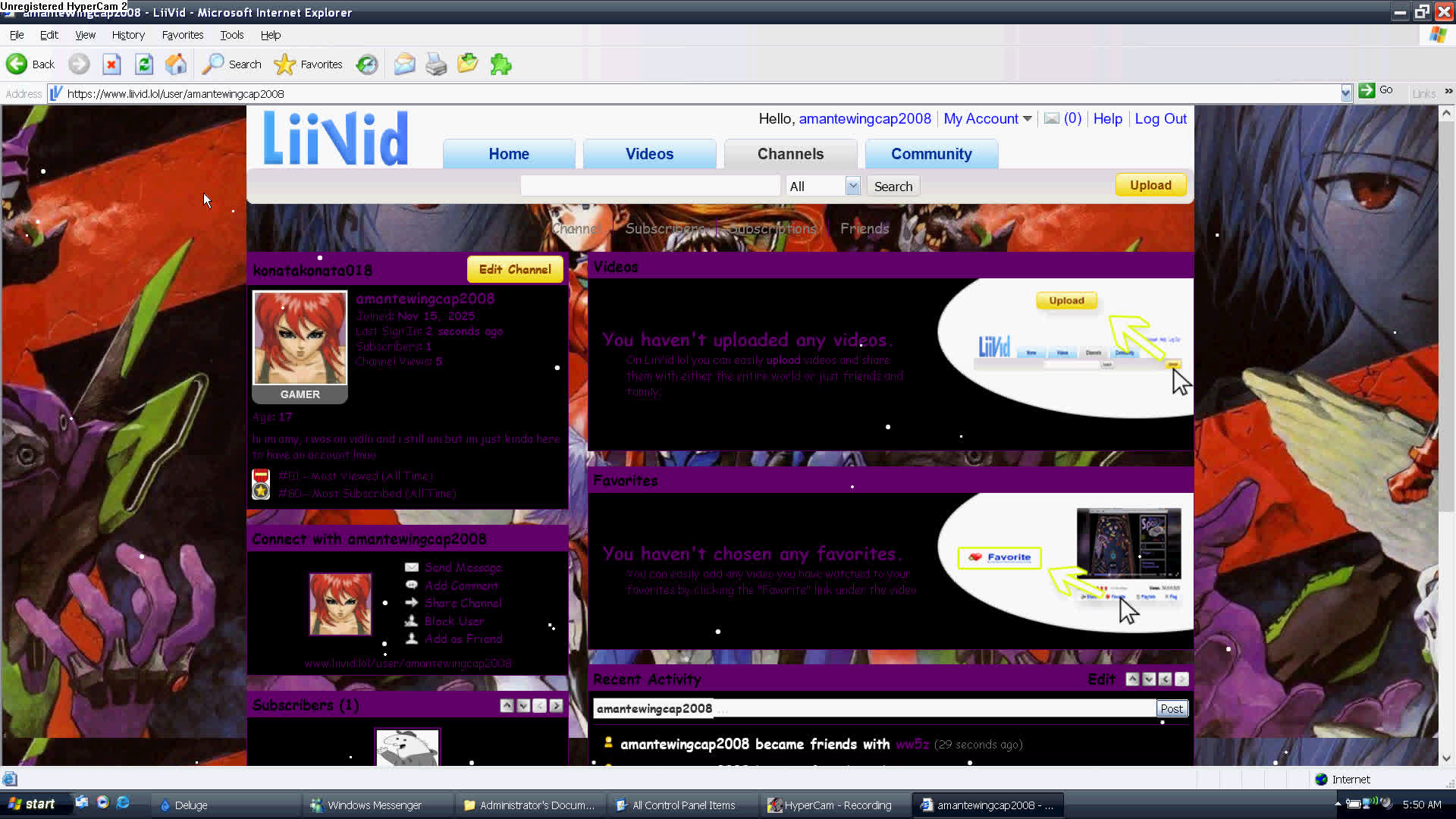Click the Print icon in the toolbar
Image resolution: width=1456 pixels, height=819 pixels.
click(x=436, y=64)
